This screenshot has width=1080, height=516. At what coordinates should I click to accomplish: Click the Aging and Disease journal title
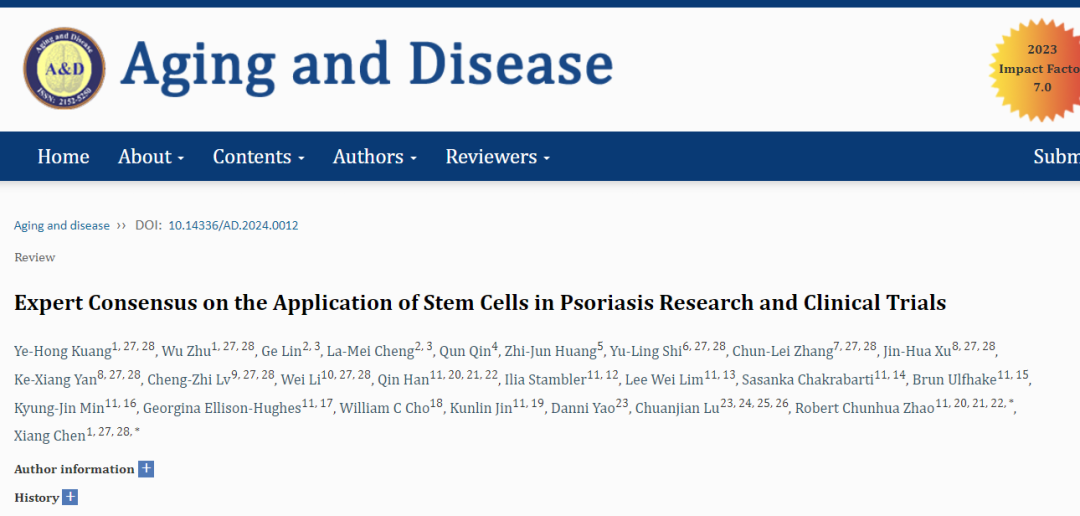click(x=366, y=66)
